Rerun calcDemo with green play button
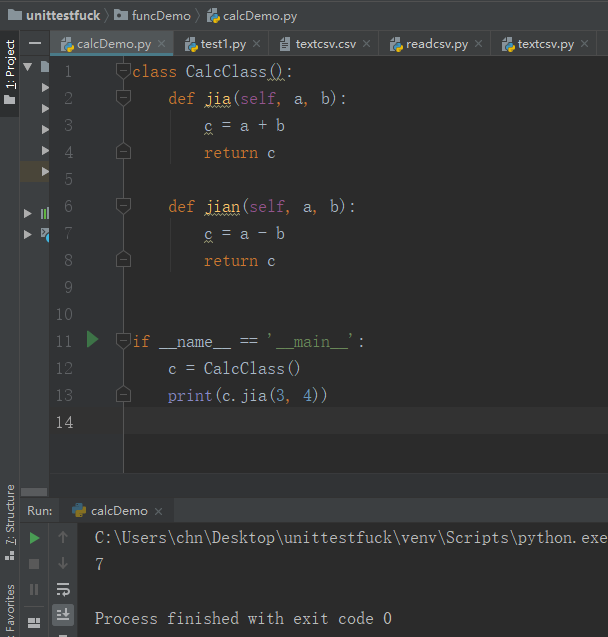 (x=34, y=538)
